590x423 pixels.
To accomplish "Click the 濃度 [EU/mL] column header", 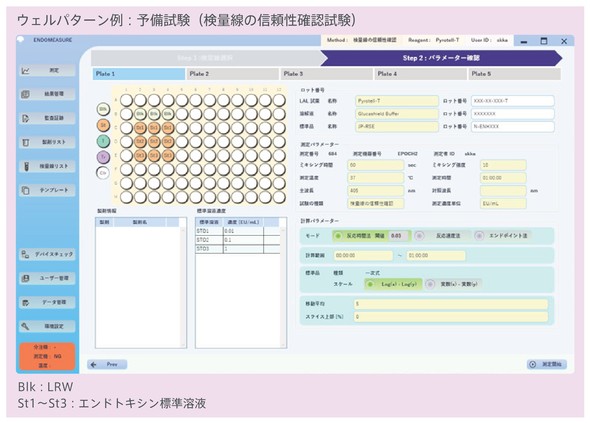I will click(243, 222).
